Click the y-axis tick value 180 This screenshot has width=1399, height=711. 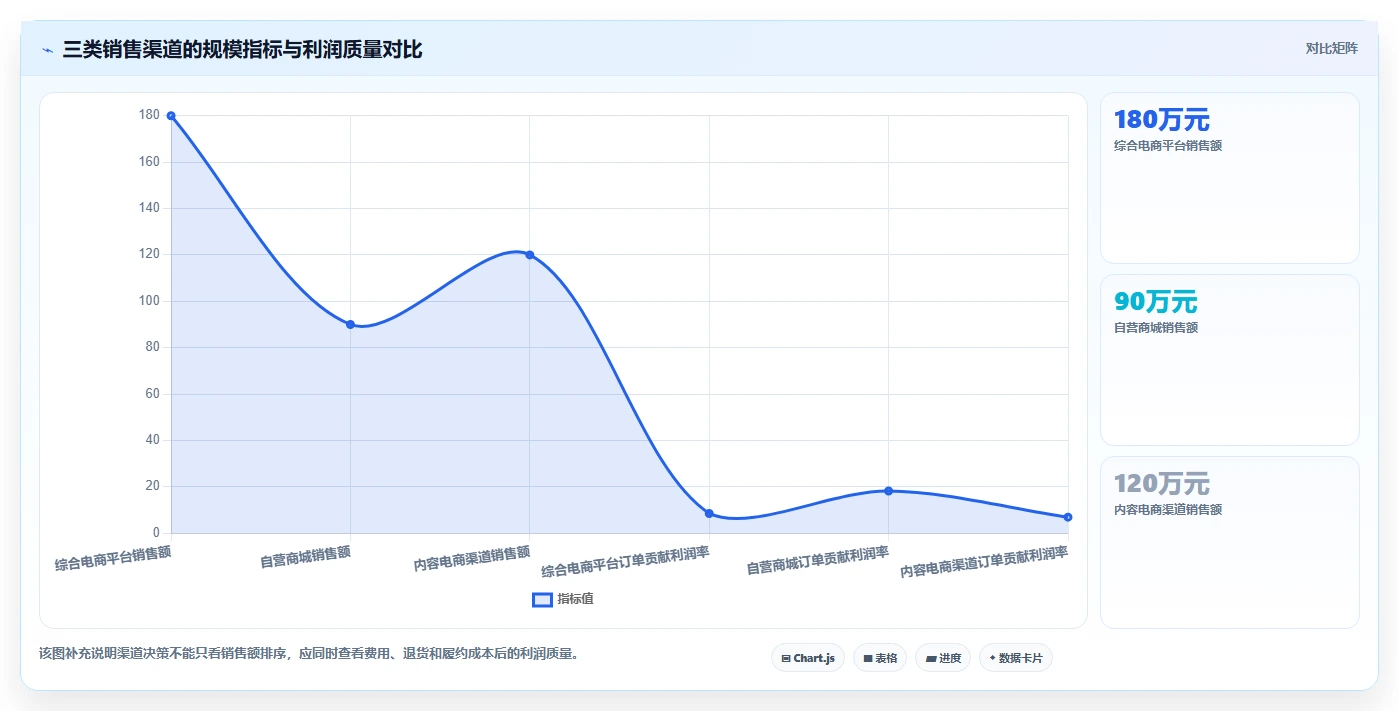click(x=150, y=115)
